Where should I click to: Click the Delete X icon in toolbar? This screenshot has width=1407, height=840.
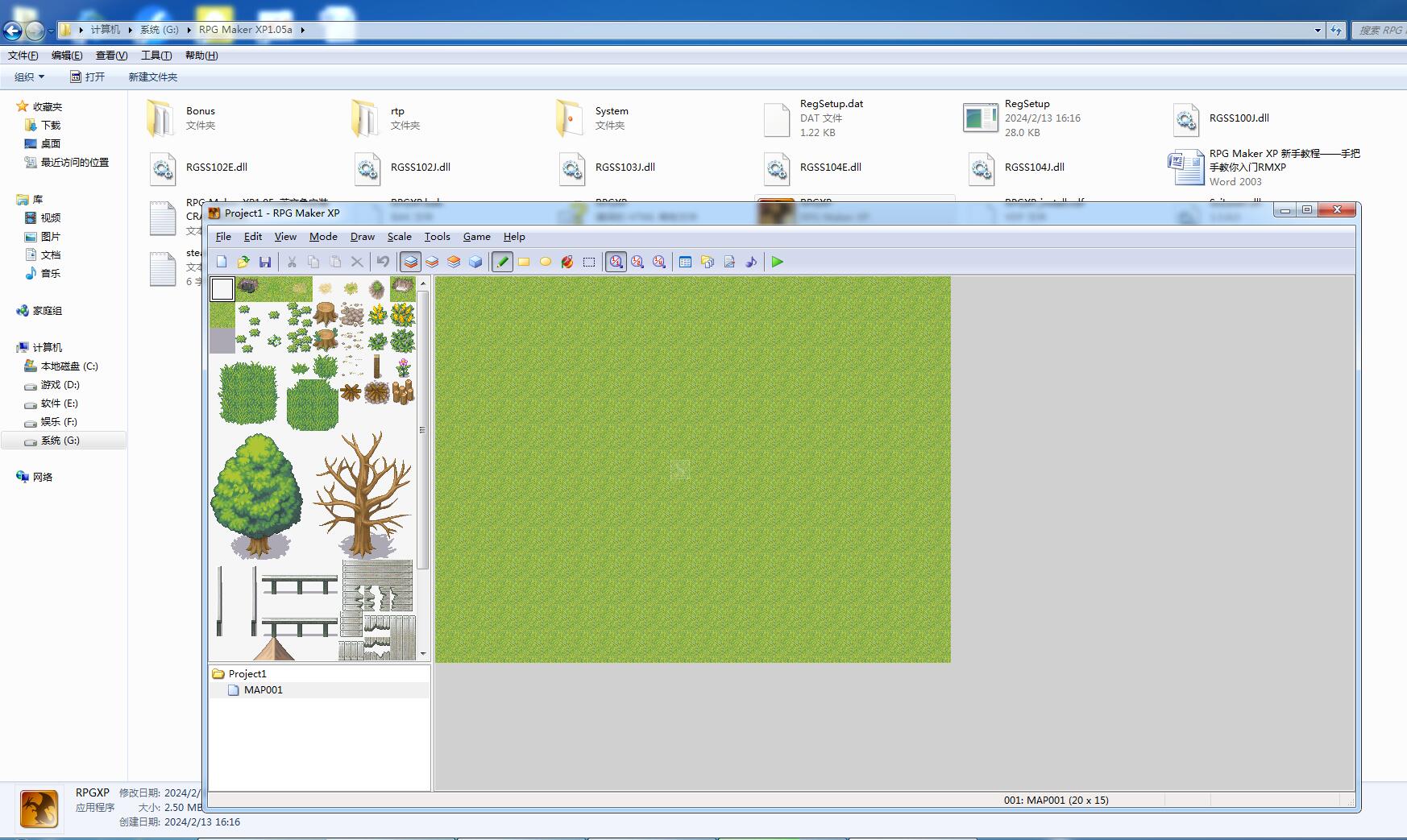point(357,262)
